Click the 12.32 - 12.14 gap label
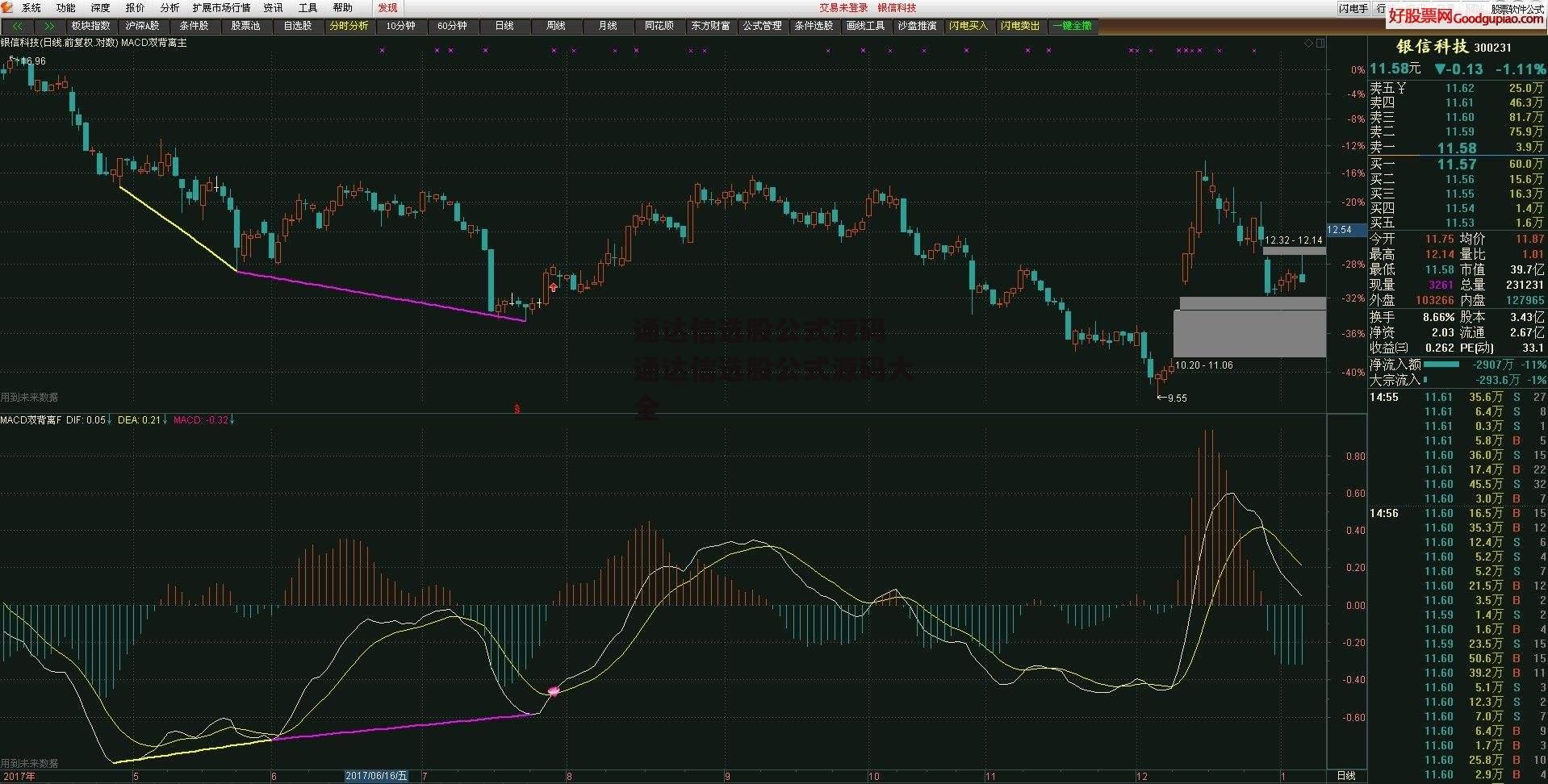 click(x=1293, y=240)
